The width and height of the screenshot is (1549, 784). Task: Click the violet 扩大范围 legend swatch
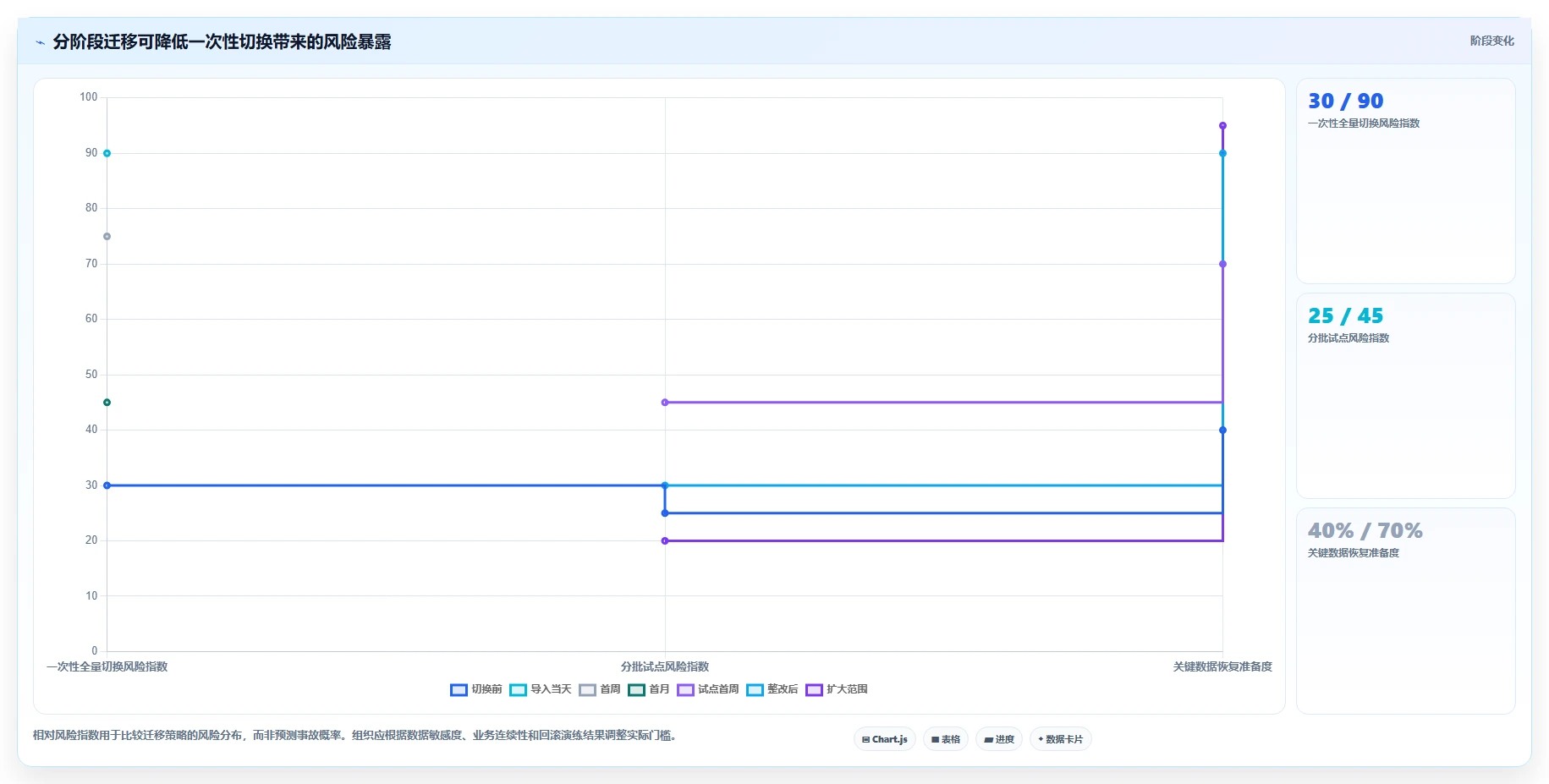814,690
